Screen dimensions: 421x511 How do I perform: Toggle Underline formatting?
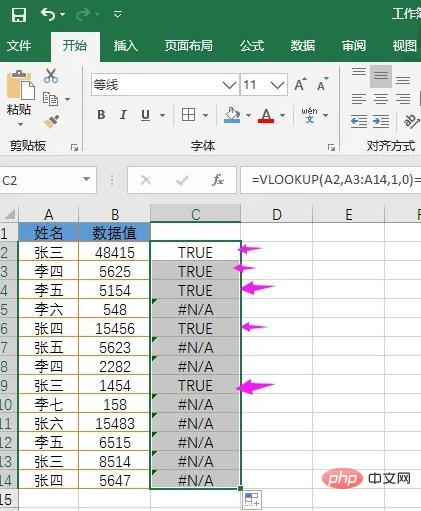145,115
